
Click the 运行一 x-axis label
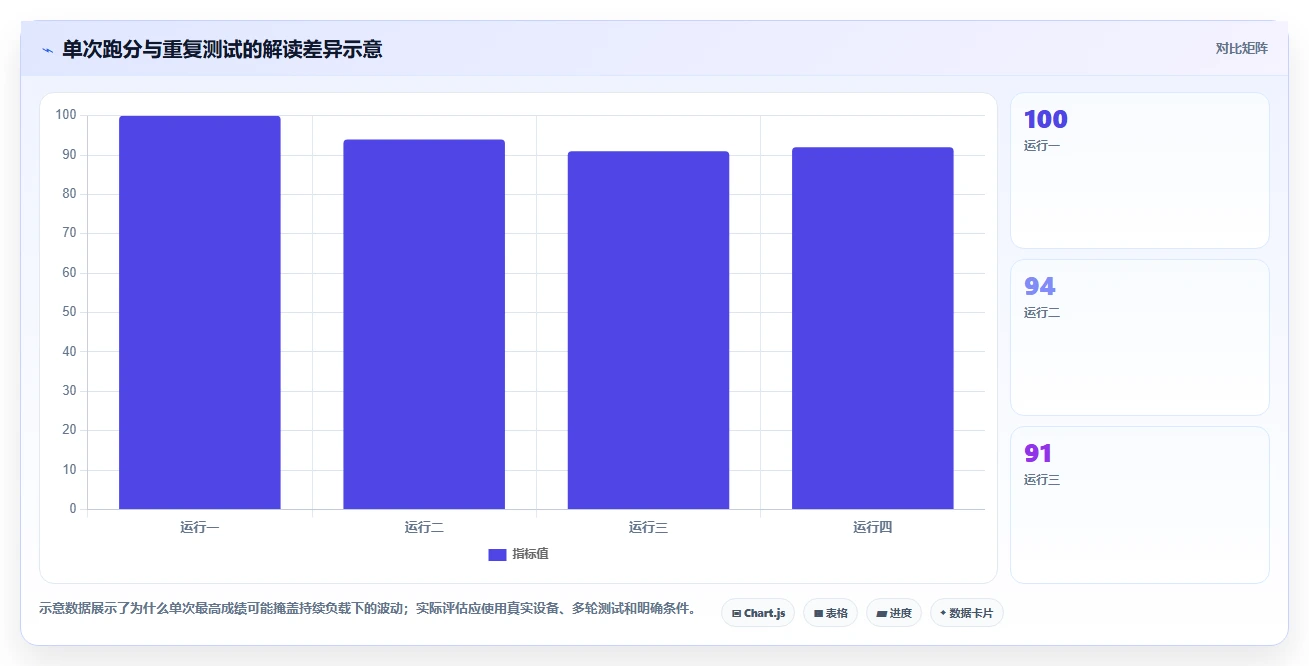pyautogui.click(x=200, y=527)
